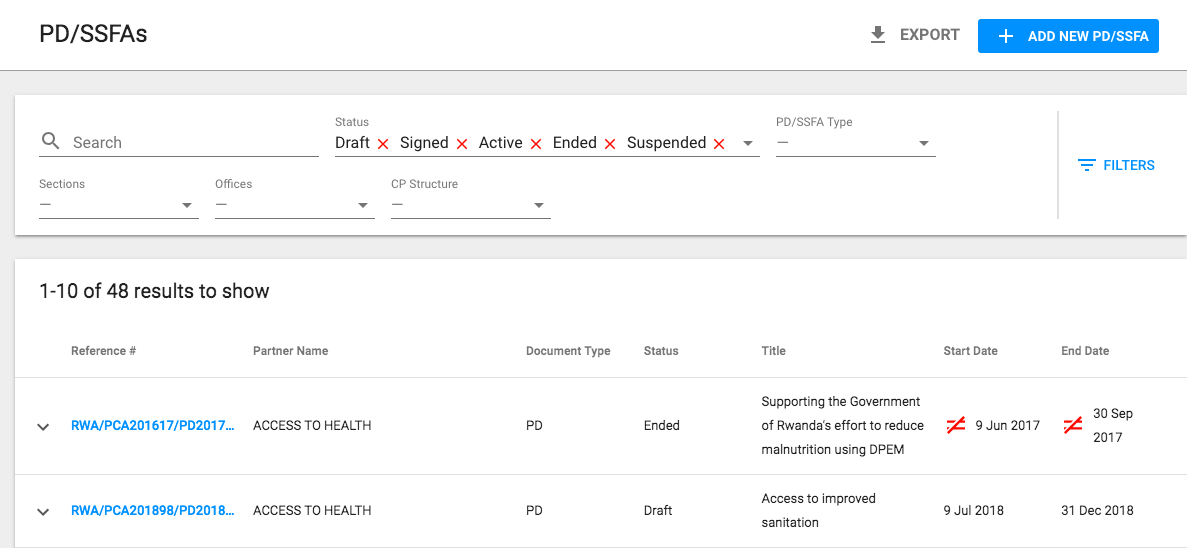Open the Sections dropdown
This screenshot has width=1187, height=548.
[119, 205]
